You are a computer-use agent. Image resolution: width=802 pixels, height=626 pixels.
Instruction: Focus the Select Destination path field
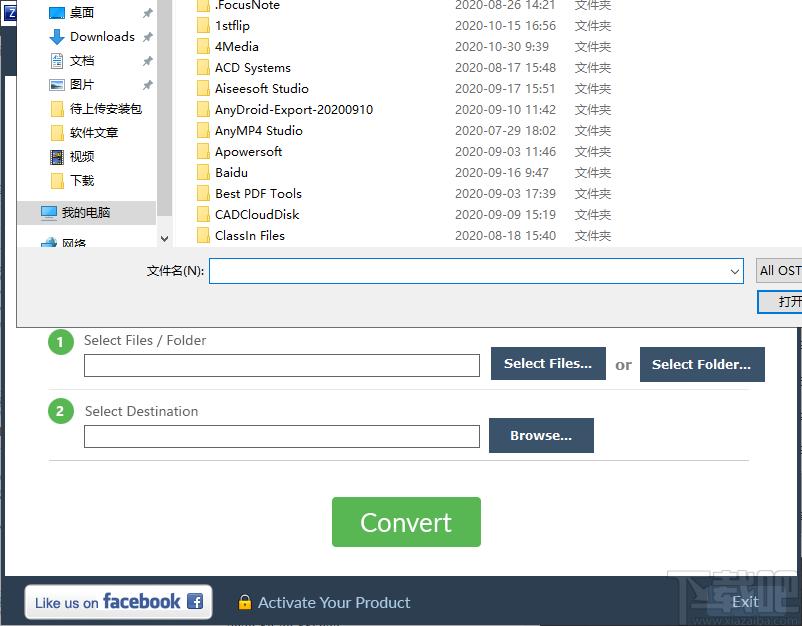(x=281, y=437)
